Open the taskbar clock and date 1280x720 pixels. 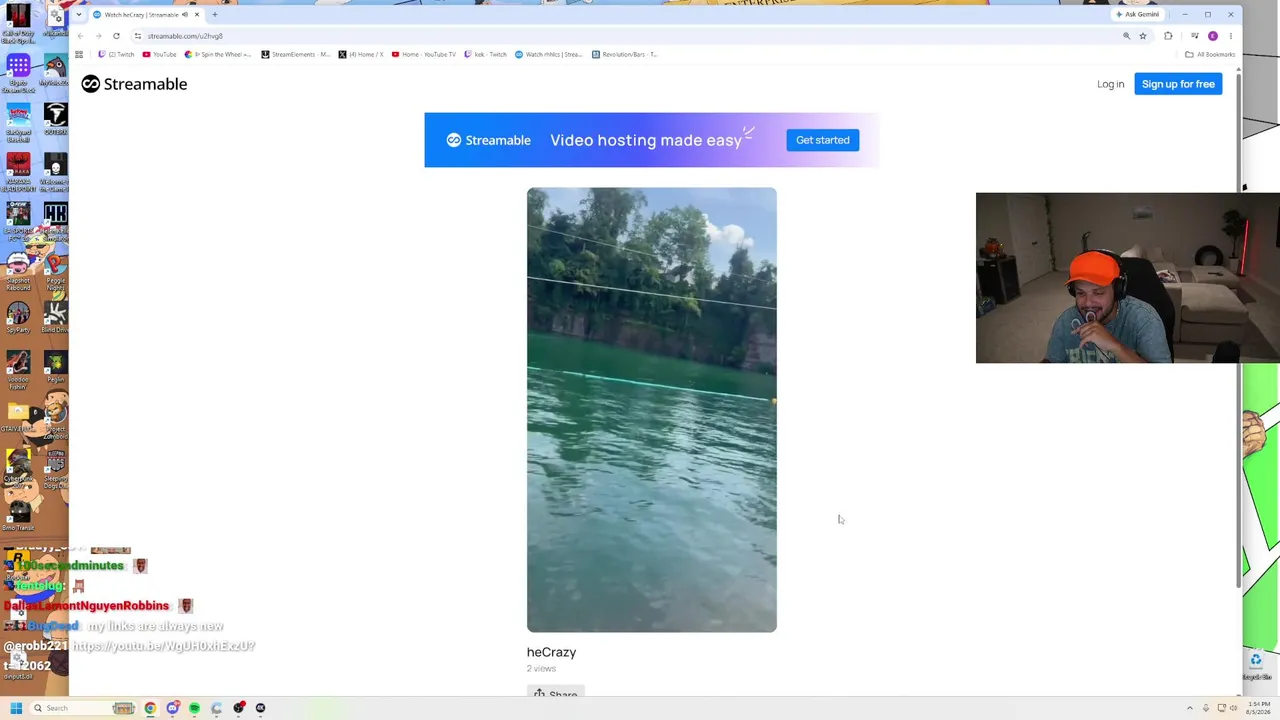tap(1260, 708)
